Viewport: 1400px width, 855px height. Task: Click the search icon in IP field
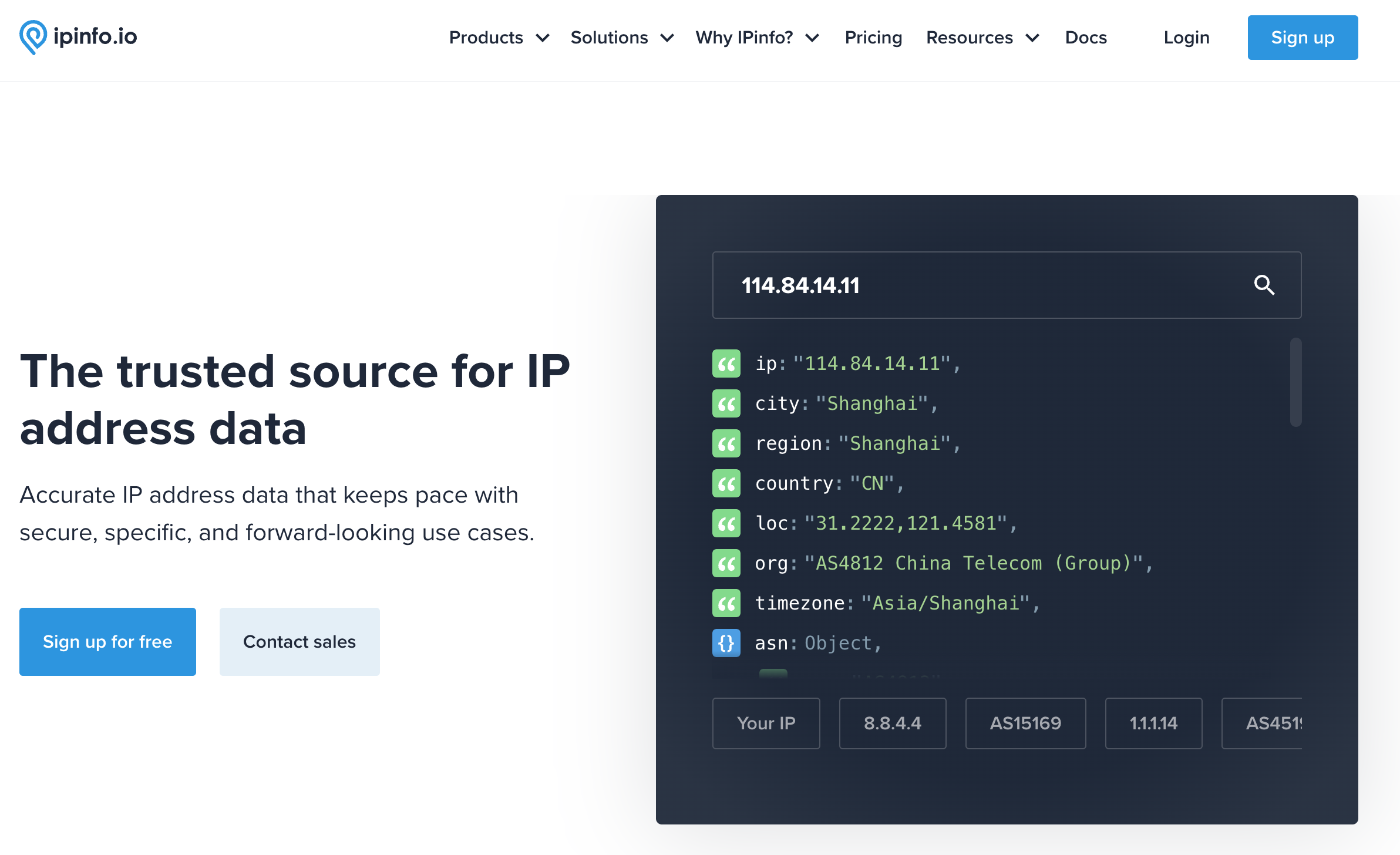(1265, 285)
